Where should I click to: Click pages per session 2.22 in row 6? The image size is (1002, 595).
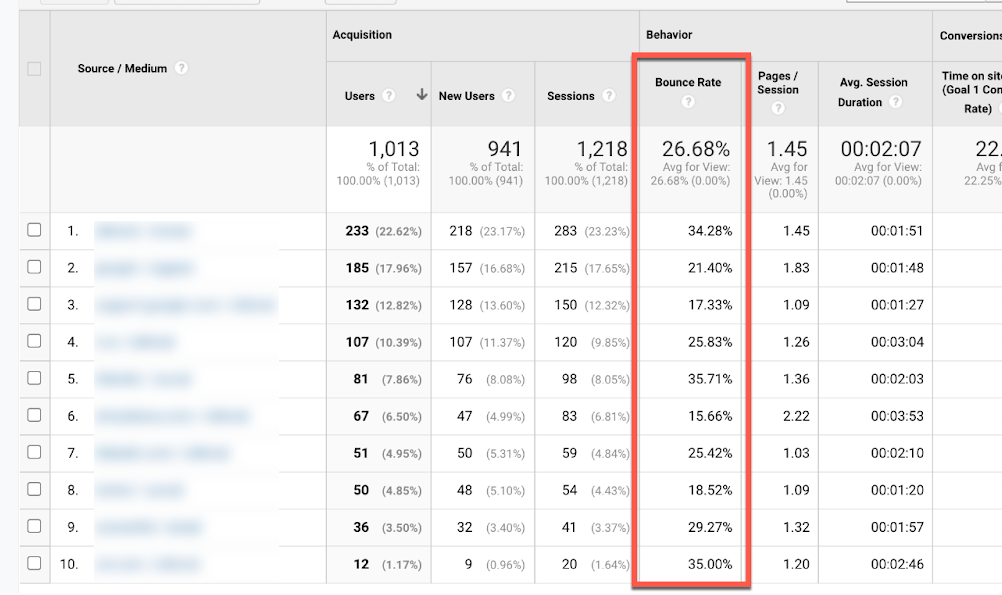click(x=796, y=416)
